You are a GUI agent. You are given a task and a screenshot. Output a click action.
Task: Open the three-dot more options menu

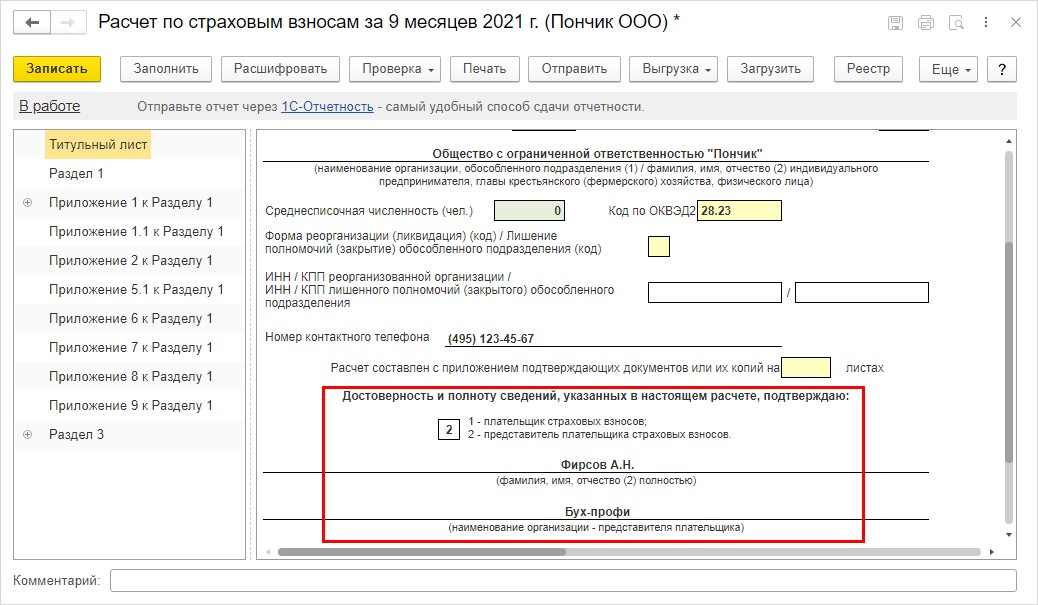[x=986, y=23]
